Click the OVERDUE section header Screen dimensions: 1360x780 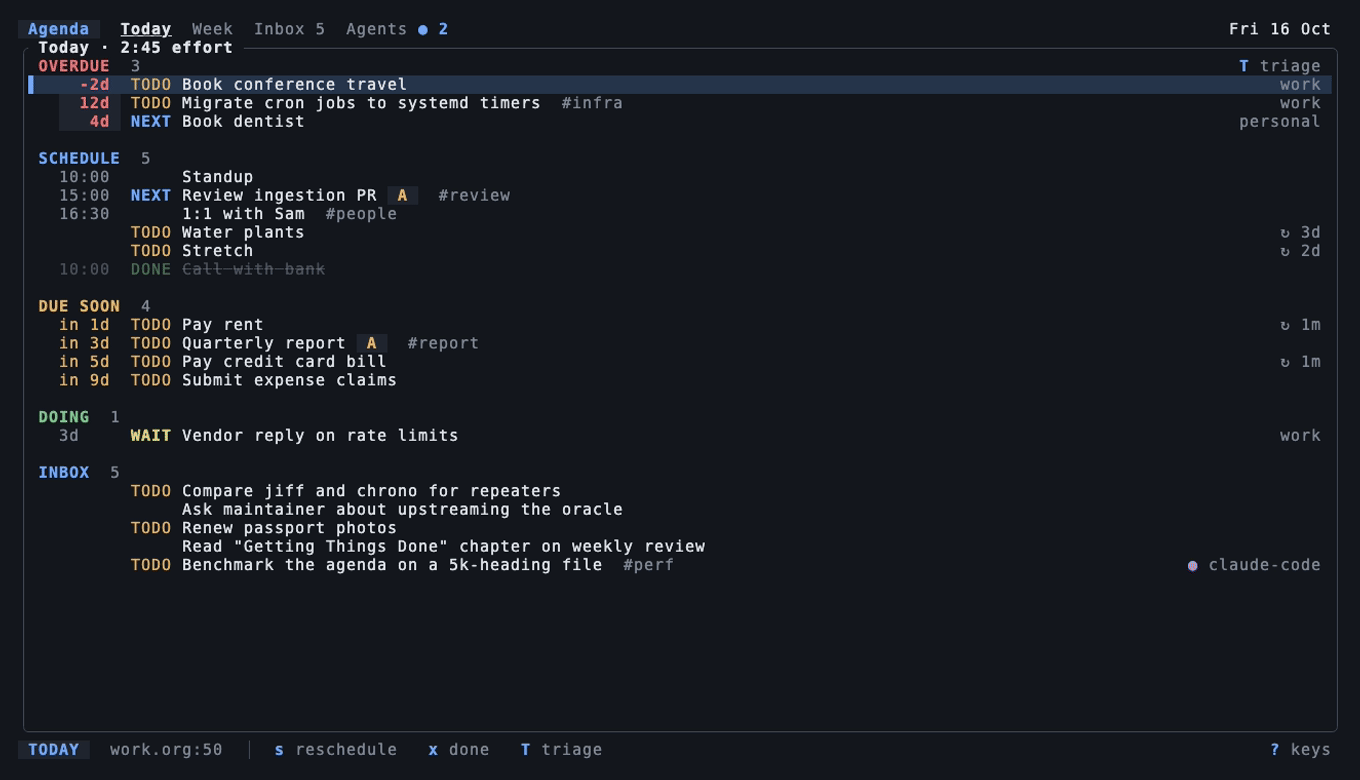74,66
